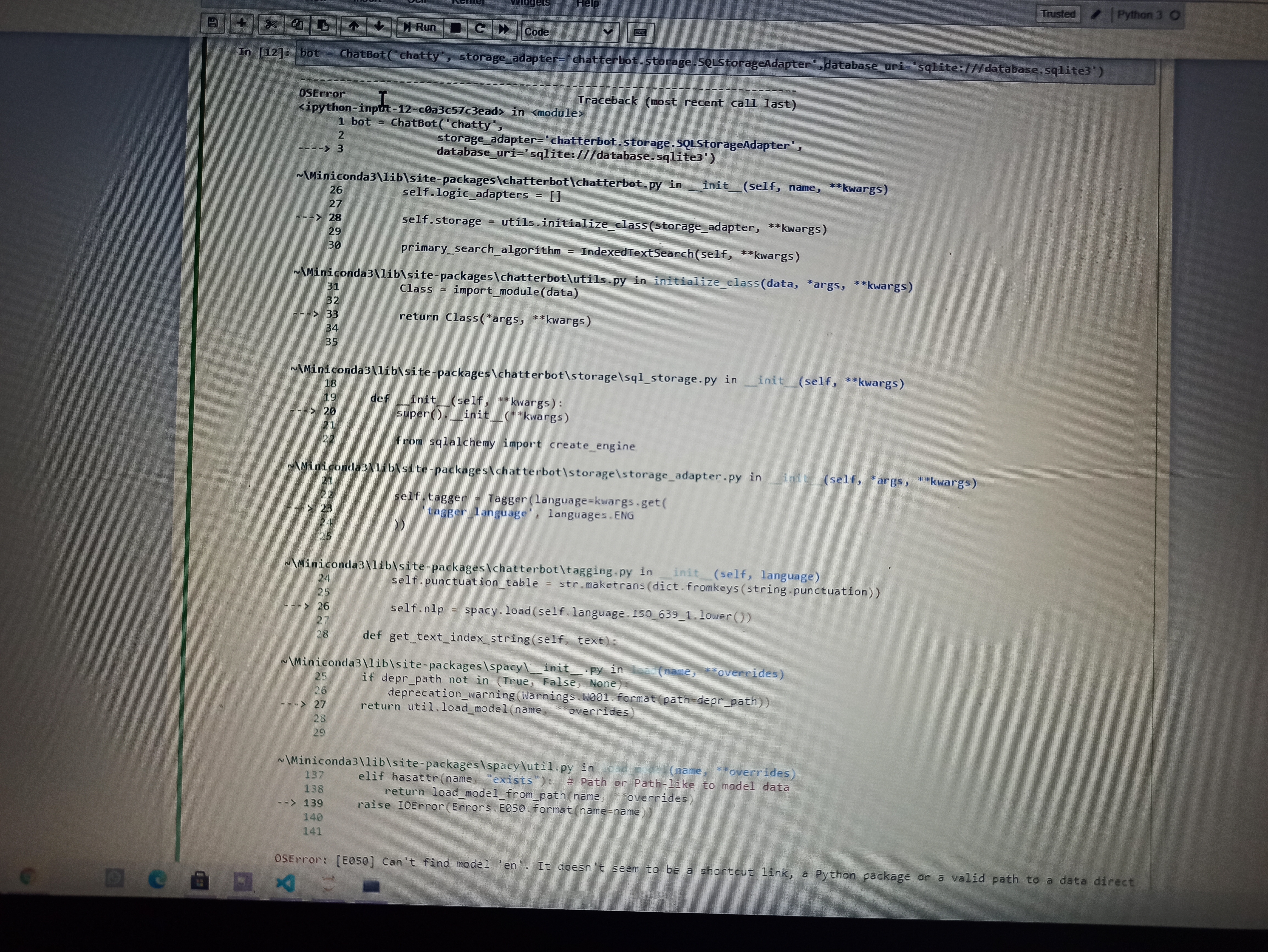
Task: Click the In [12] cell prompt label
Action: tap(264, 52)
